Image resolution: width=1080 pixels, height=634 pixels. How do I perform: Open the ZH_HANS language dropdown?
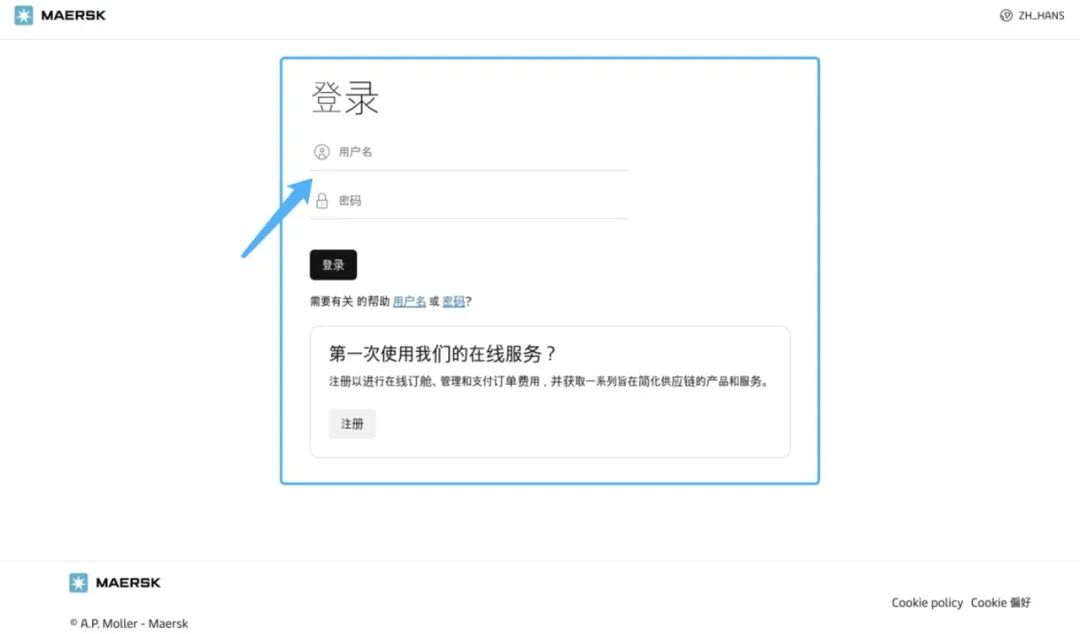[1032, 15]
